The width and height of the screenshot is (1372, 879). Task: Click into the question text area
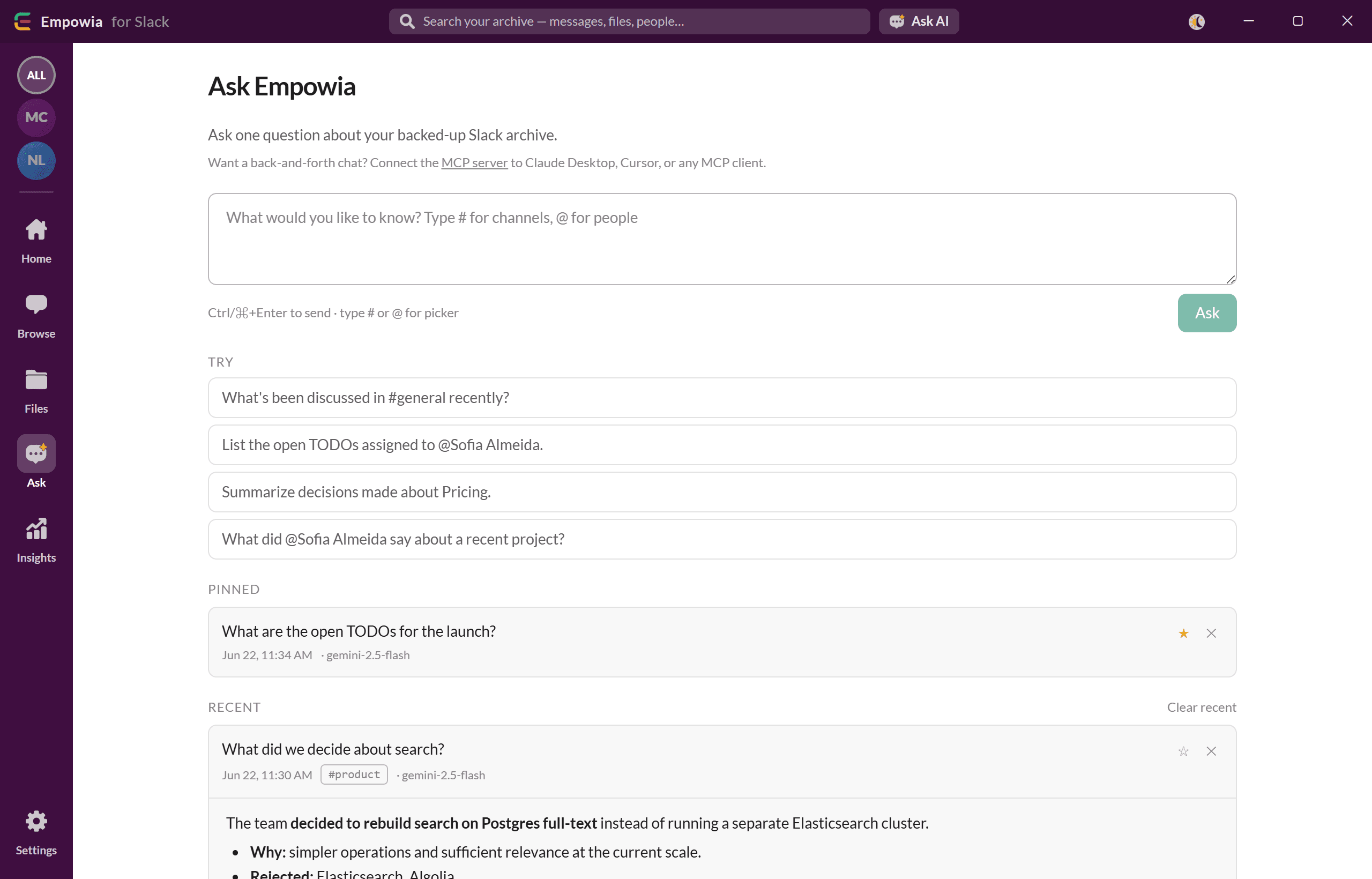[x=722, y=239]
